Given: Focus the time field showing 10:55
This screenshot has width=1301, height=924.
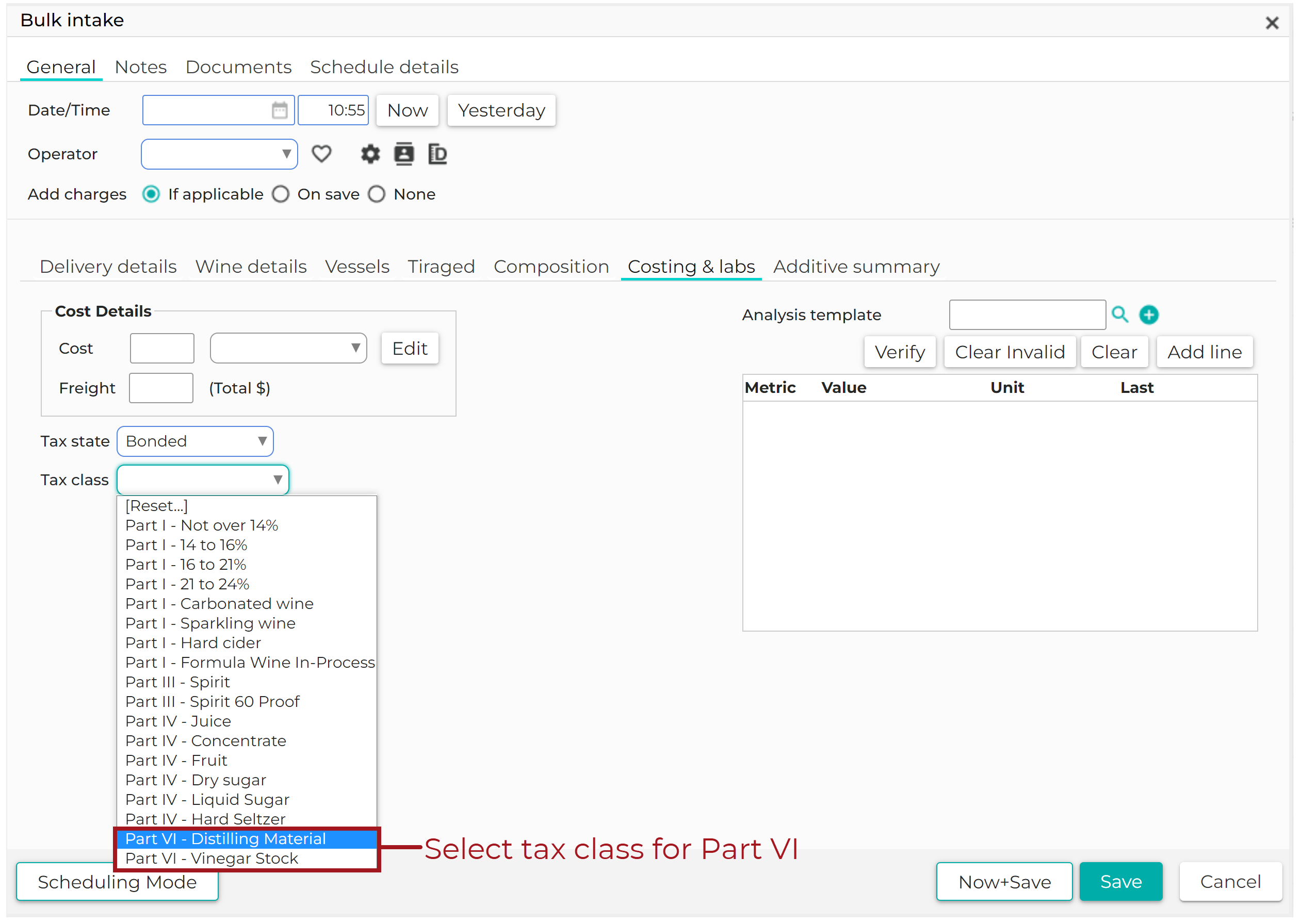Looking at the screenshot, I should [333, 110].
